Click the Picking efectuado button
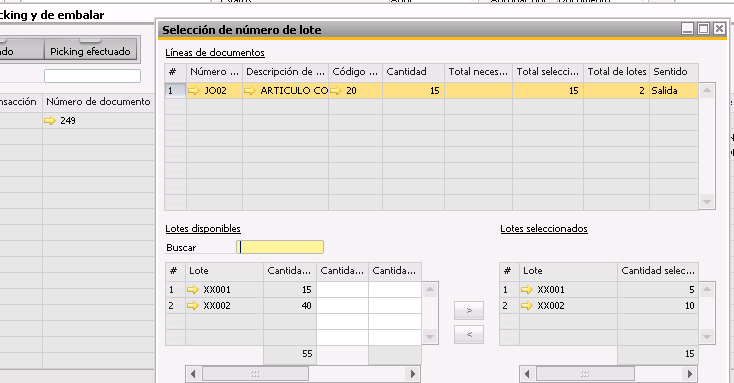 [x=90, y=51]
